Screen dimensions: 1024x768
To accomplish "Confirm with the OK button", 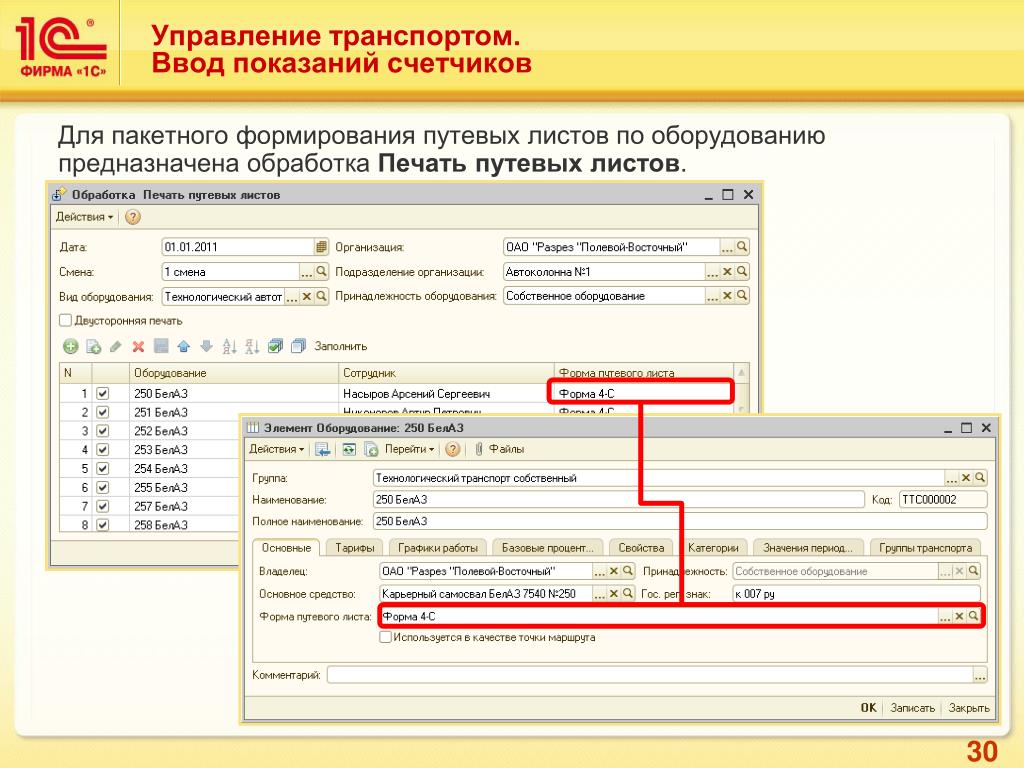I will [x=869, y=708].
